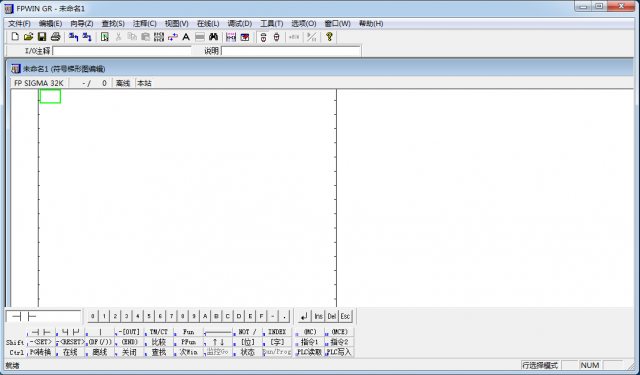Click the 在线 function key
Image resolution: width=640 pixels, height=375 pixels.
click(x=70, y=352)
